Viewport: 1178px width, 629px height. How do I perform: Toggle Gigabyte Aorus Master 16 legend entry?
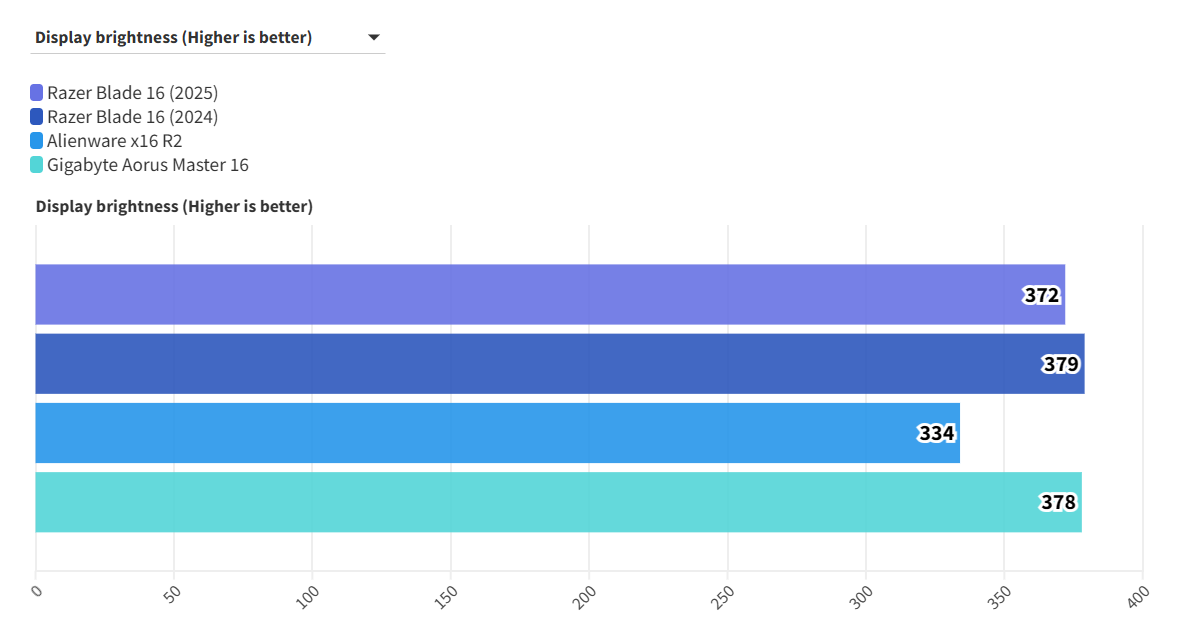[147, 165]
